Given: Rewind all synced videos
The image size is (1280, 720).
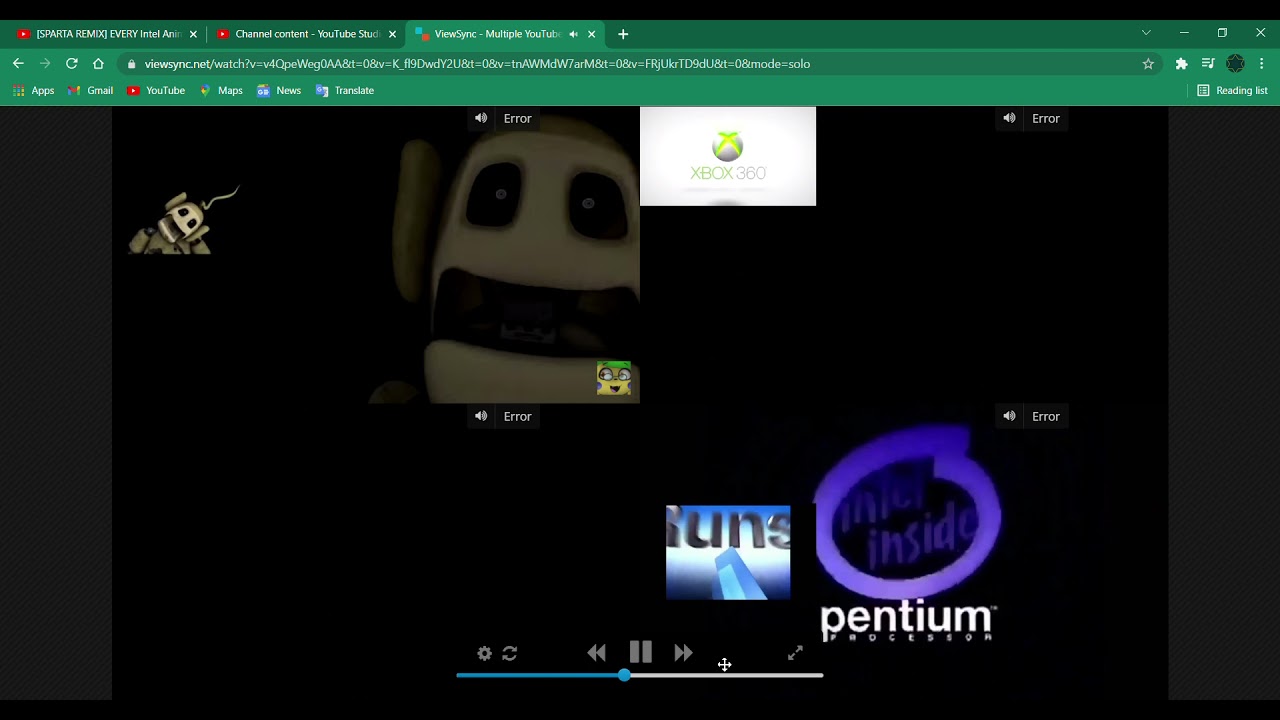Looking at the screenshot, I should 597,653.
